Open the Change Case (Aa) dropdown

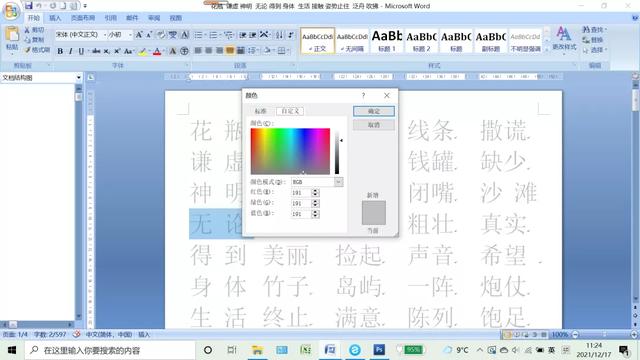[x=129, y=51]
